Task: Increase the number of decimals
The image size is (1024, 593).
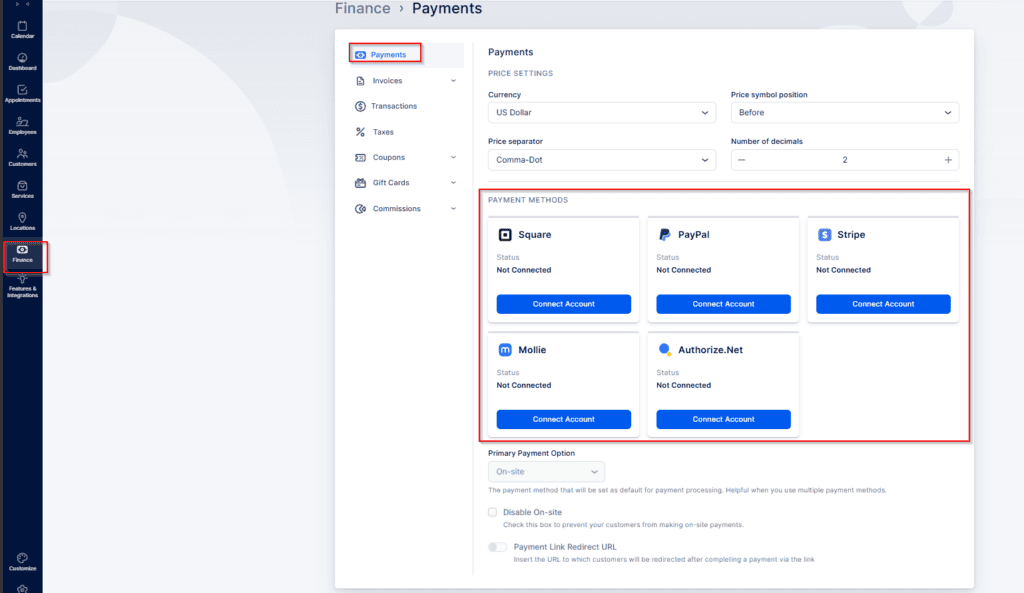Action: click(x=948, y=160)
